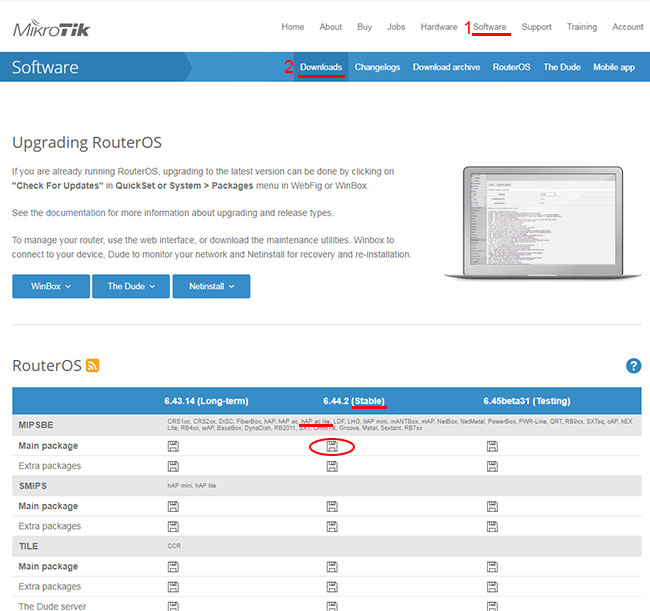This screenshot has height=611, width=650.
Task: Download MIPSBE Extra packages Long-term
Action: tap(173, 466)
